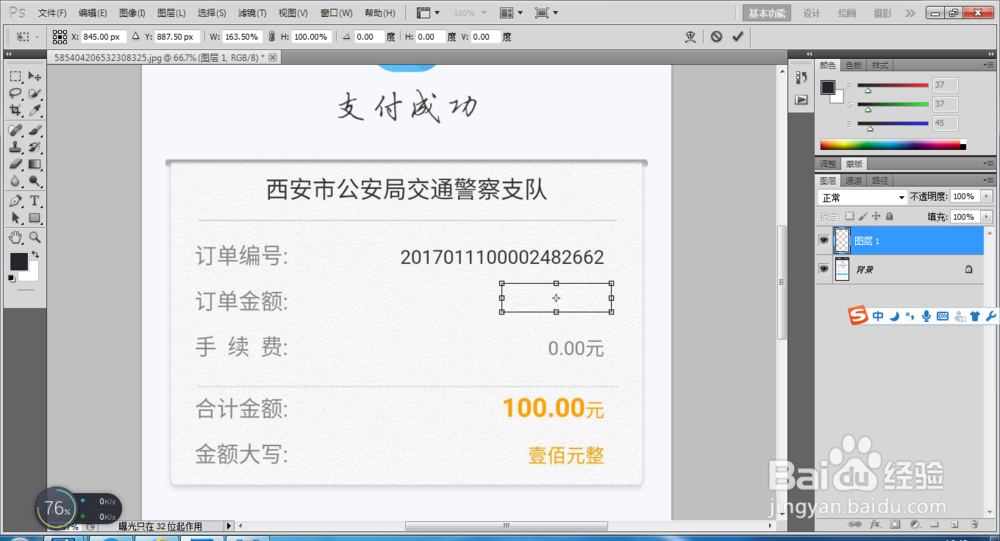Select the Quick Selection tool
Image resolution: width=1000 pixels, height=541 pixels.
34,94
